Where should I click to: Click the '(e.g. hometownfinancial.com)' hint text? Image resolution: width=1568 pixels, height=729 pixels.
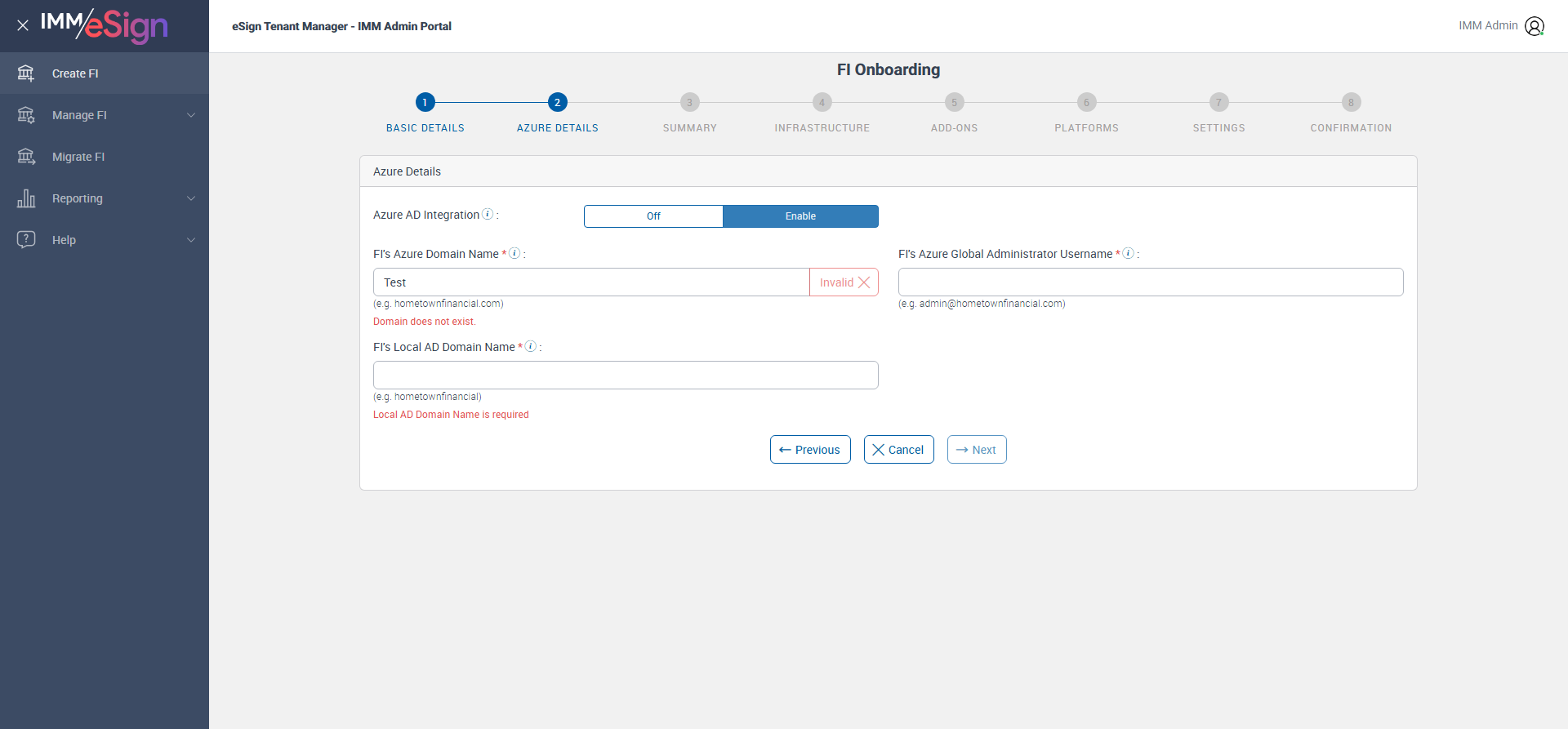click(x=439, y=304)
